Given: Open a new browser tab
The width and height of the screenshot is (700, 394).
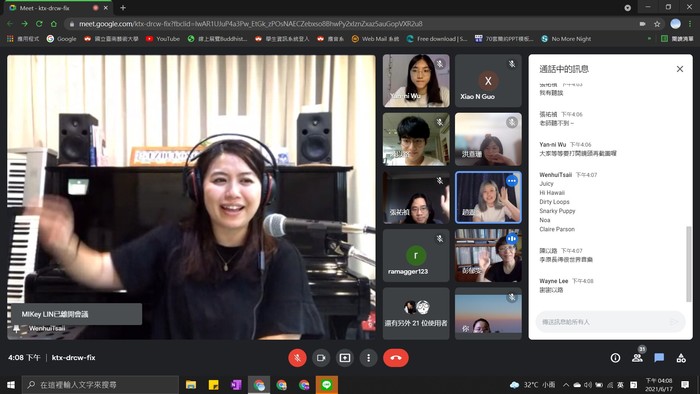Looking at the screenshot, I should [x=123, y=8].
